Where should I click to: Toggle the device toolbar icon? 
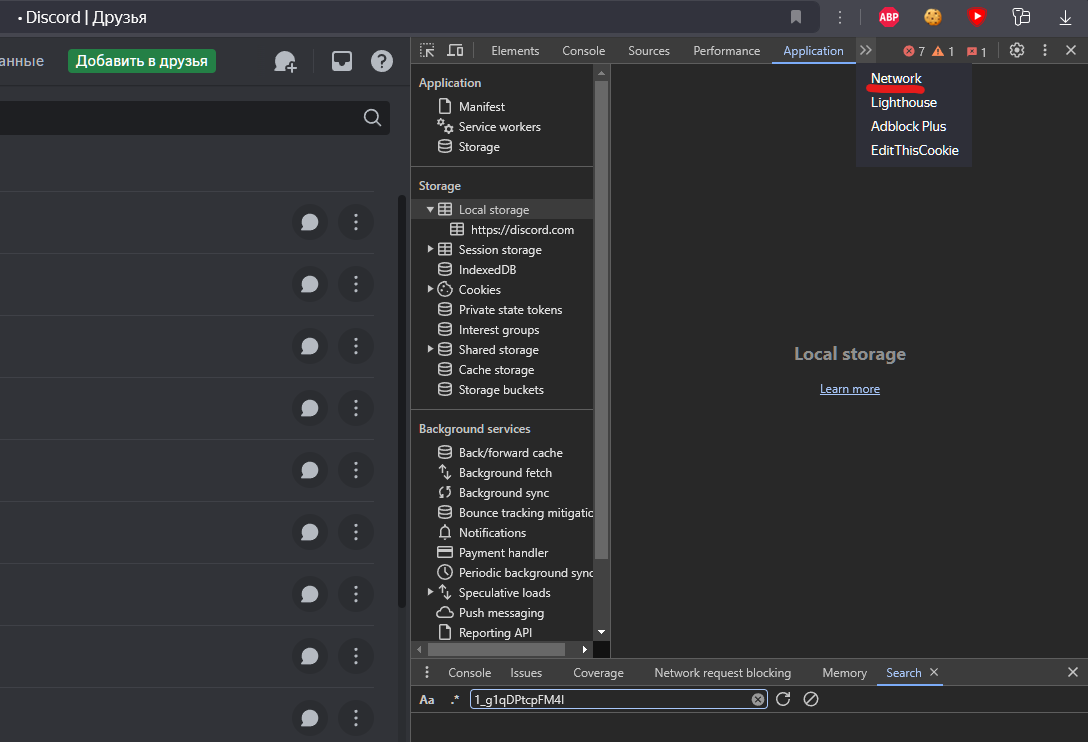point(455,50)
